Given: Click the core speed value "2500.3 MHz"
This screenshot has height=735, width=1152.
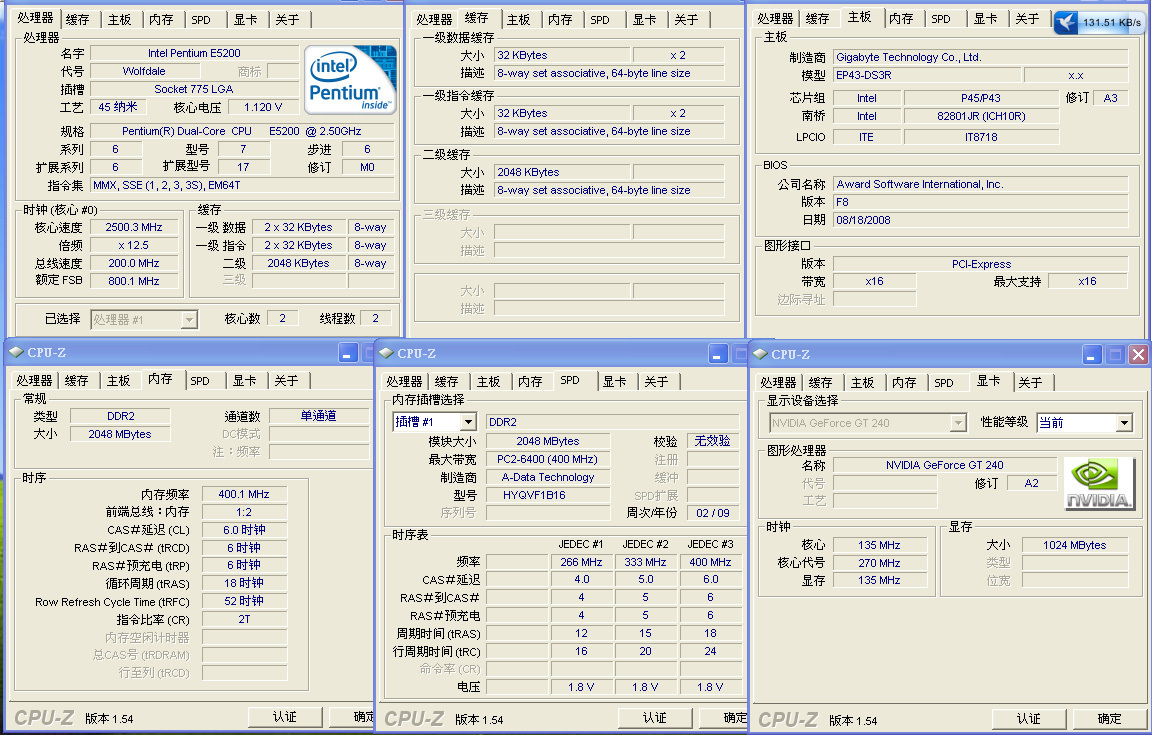Looking at the screenshot, I should [x=134, y=227].
